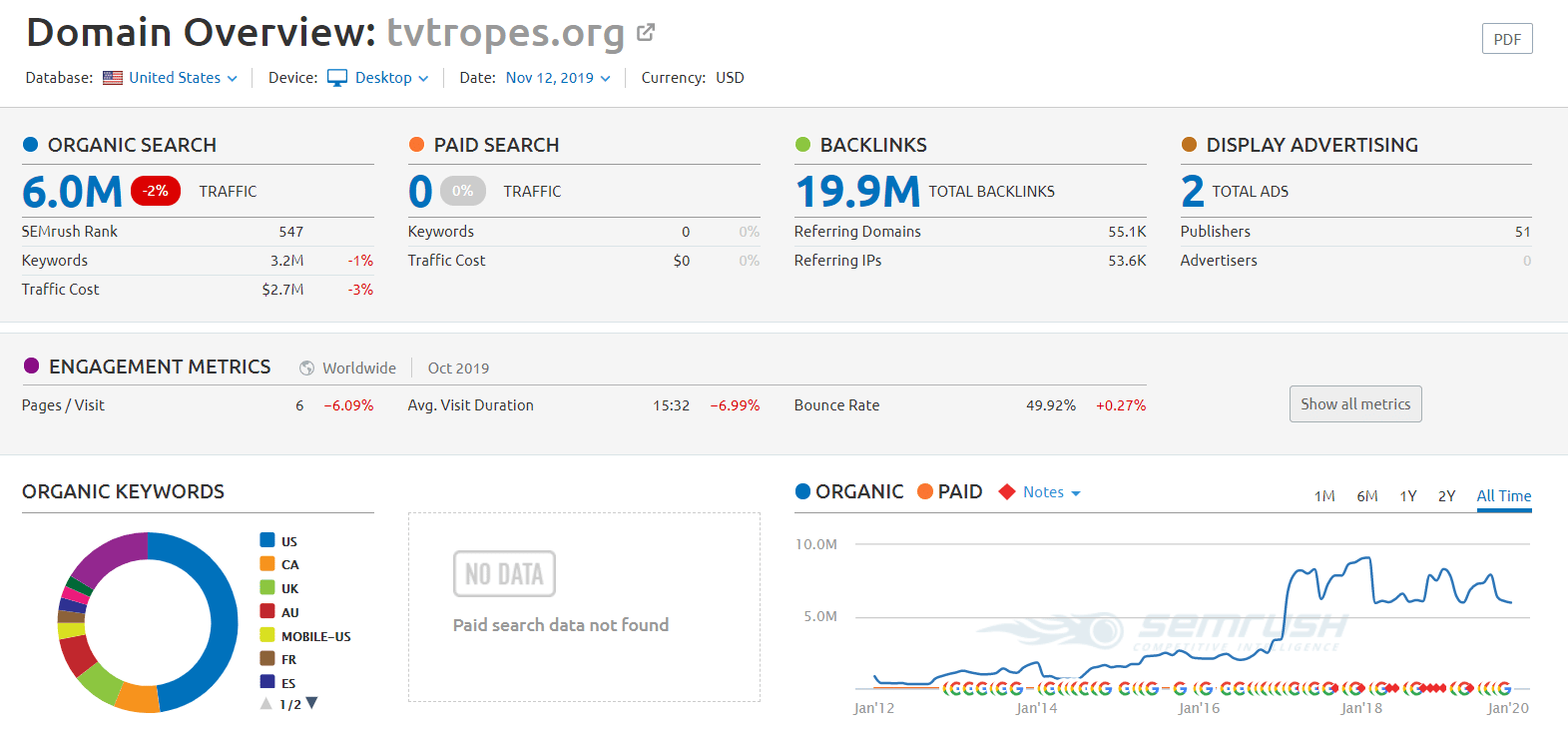Select the 2Y time range tab
The height and width of the screenshot is (737, 1568).
(1447, 496)
